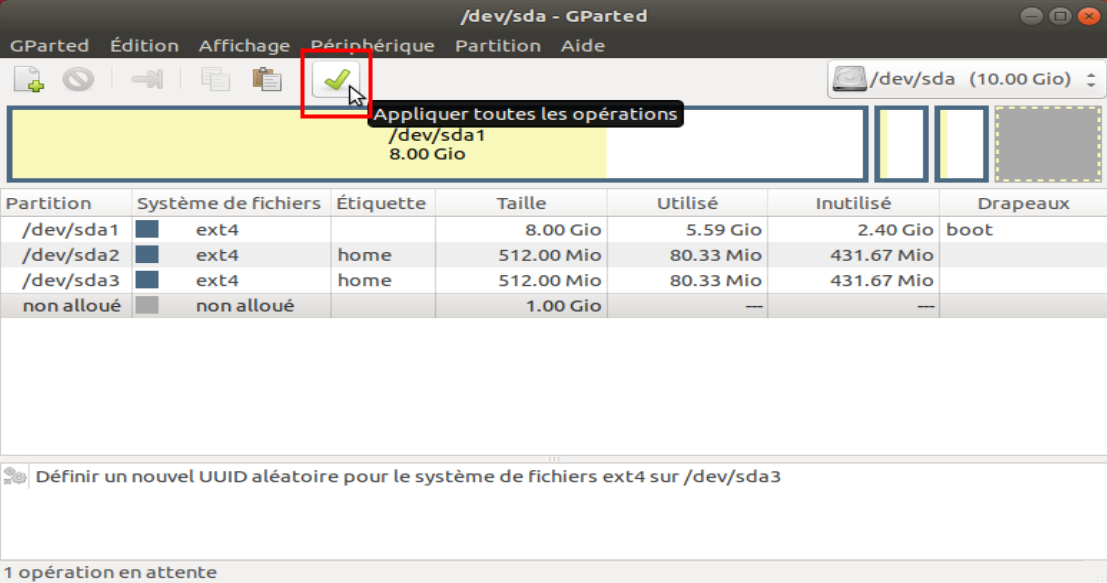
Task: Open the Aide menu
Action: (582, 46)
